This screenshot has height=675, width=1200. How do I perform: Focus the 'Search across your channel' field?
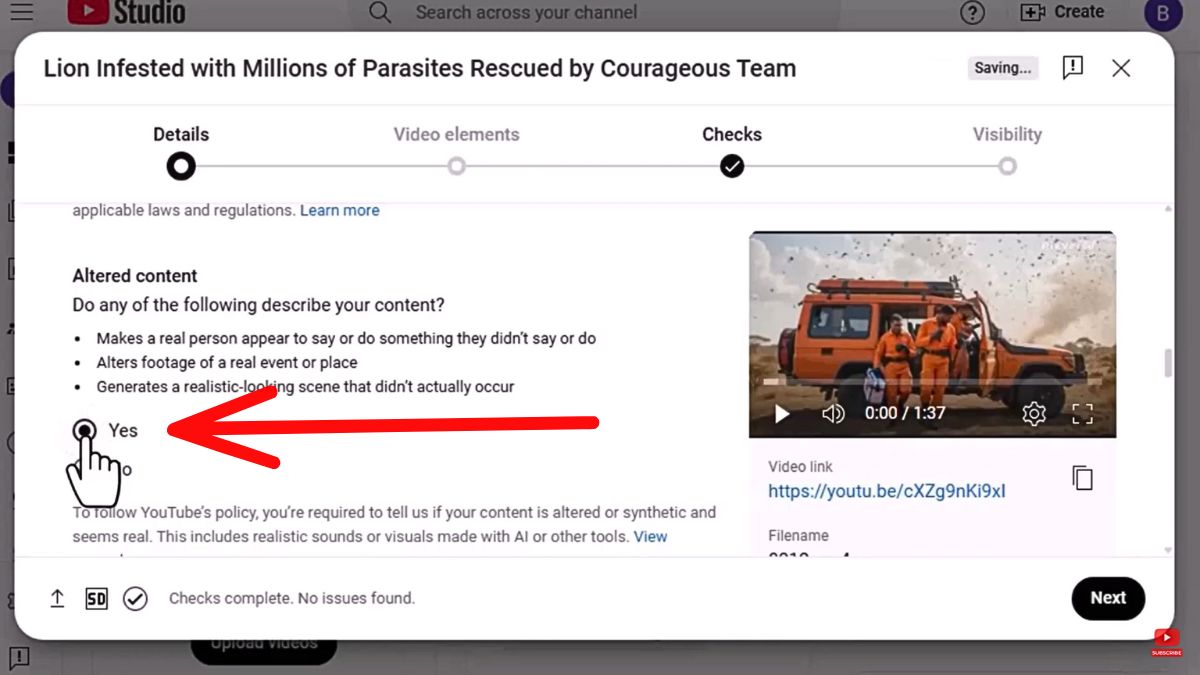526,12
